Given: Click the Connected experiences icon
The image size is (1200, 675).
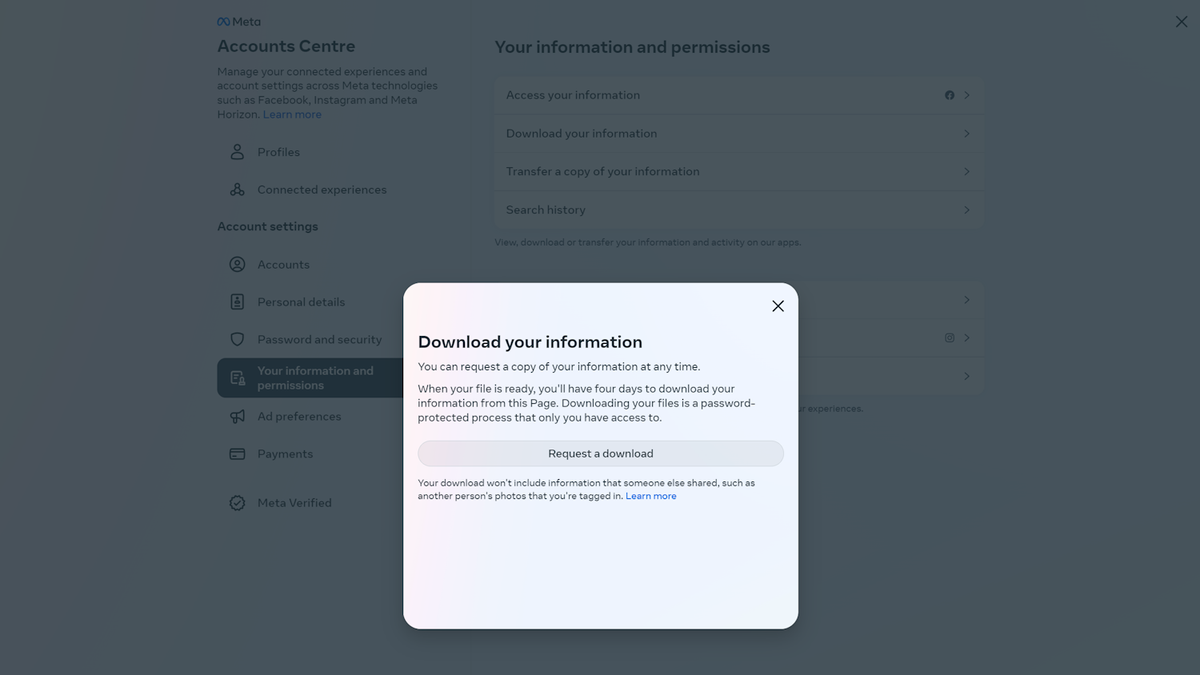Looking at the screenshot, I should click(x=237, y=189).
